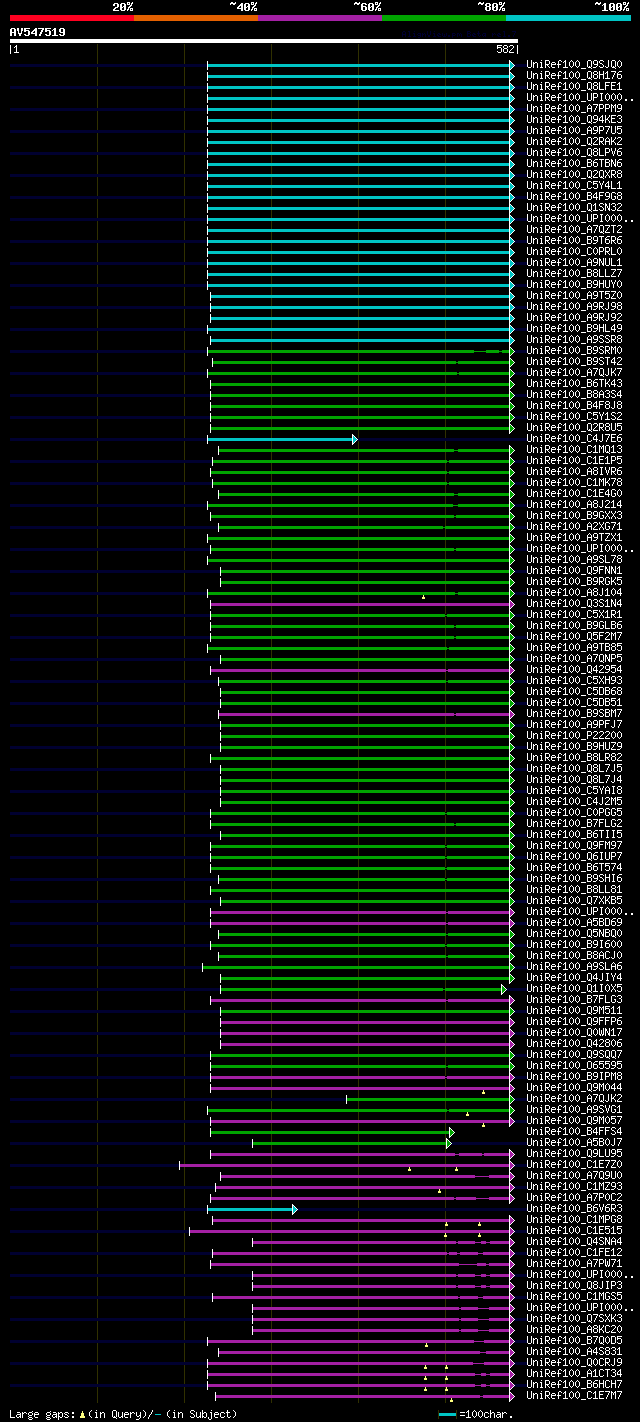
Task: Select label UniRef100_C1E7Z0
Action: tap(574, 1164)
